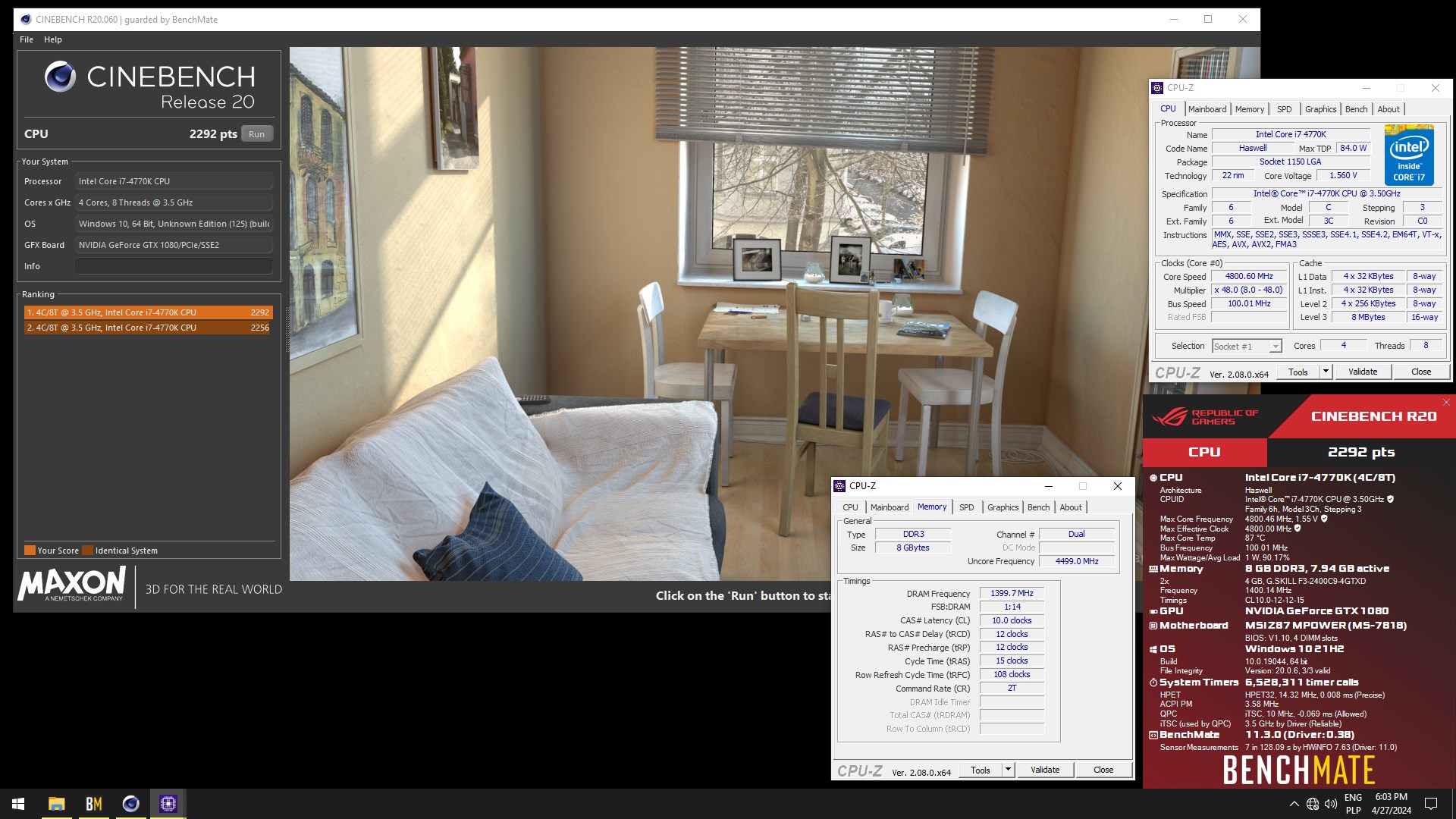Click the Multiplier value x 48.0
Image resolution: width=1456 pixels, height=819 pixels.
click(x=1249, y=290)
